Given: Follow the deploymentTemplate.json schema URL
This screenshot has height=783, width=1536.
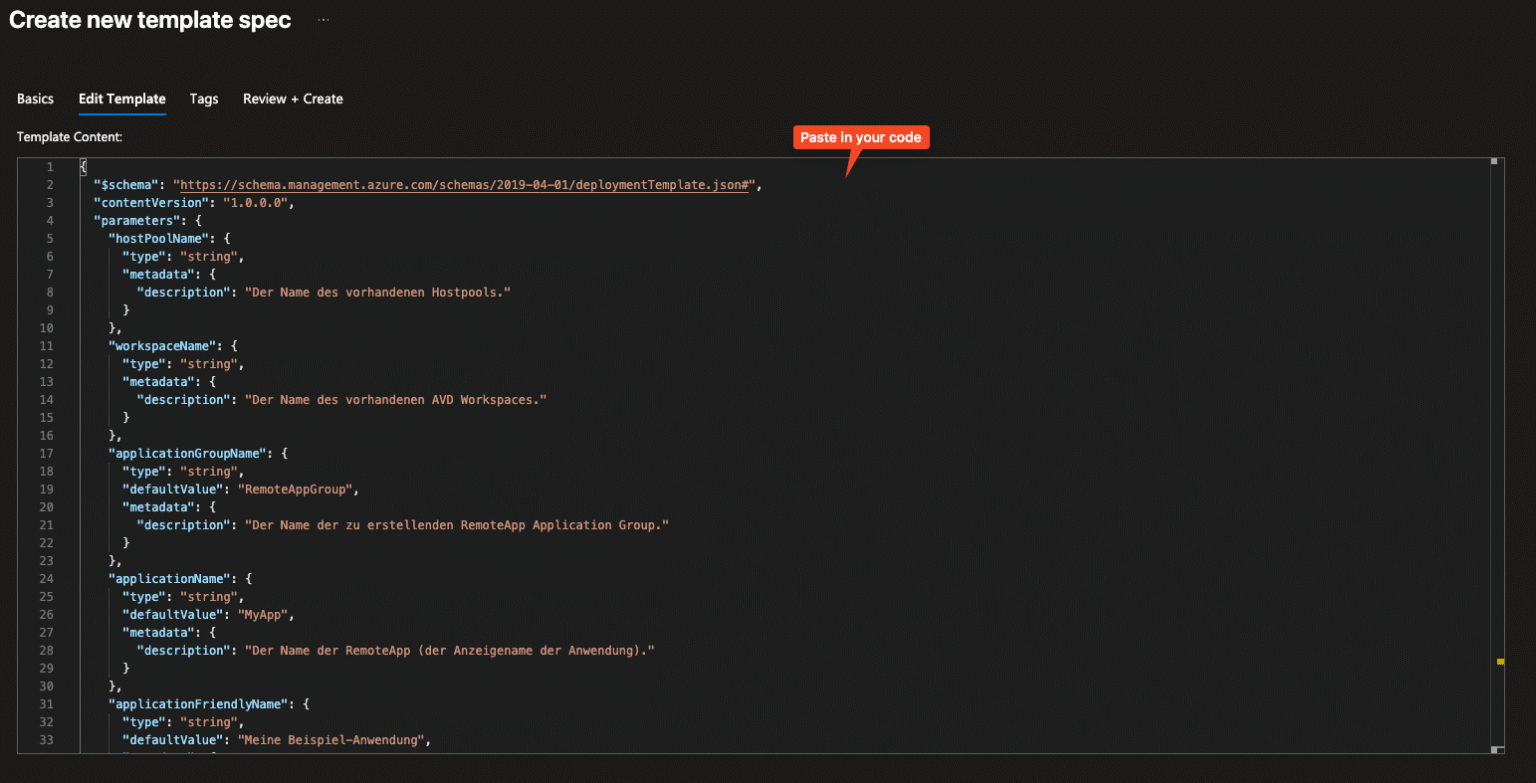Looking at the screenshot, I should 464,185.
